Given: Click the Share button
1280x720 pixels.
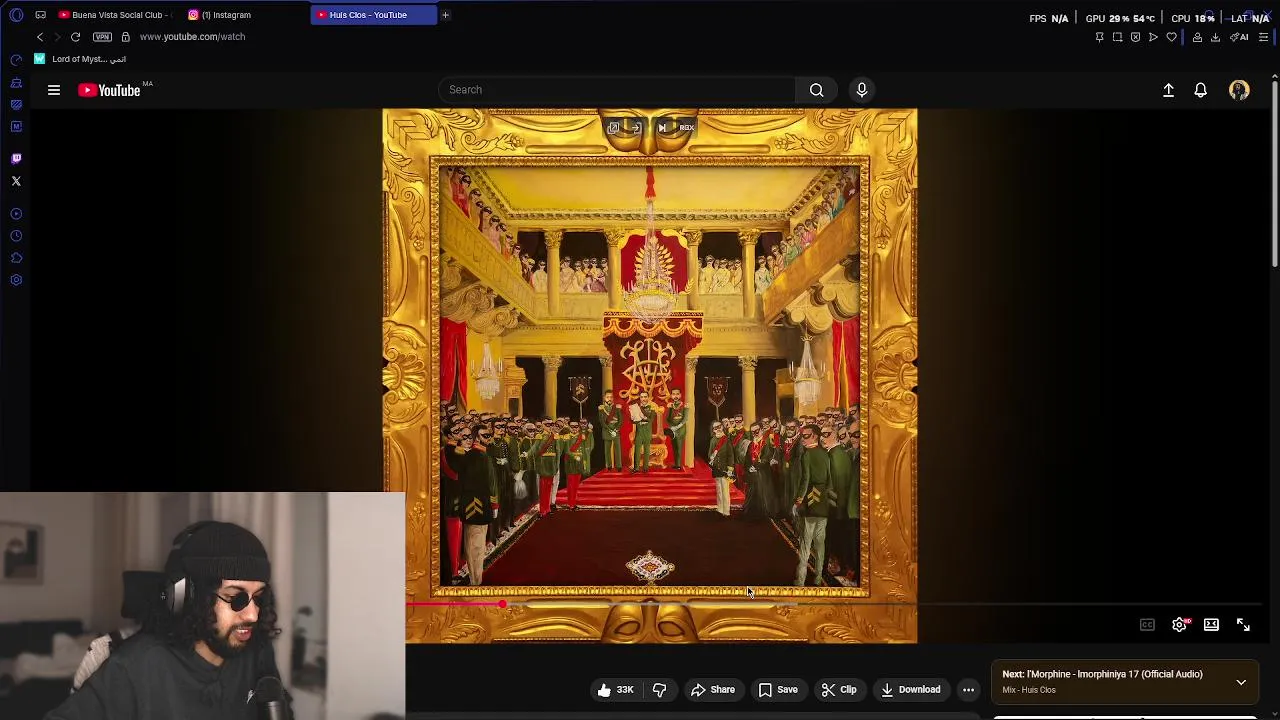Looking at the screenshot, I should point(713,690).
